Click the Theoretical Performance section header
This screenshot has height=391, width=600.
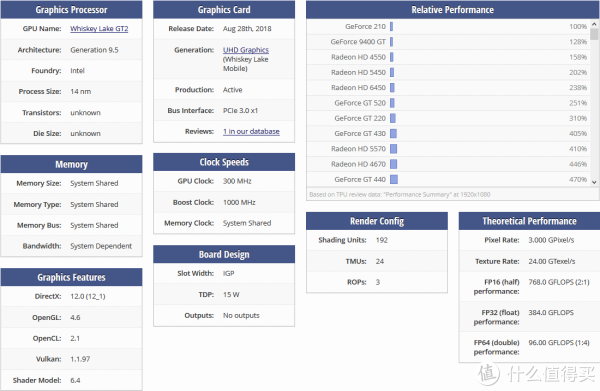[x=530, y=221]
